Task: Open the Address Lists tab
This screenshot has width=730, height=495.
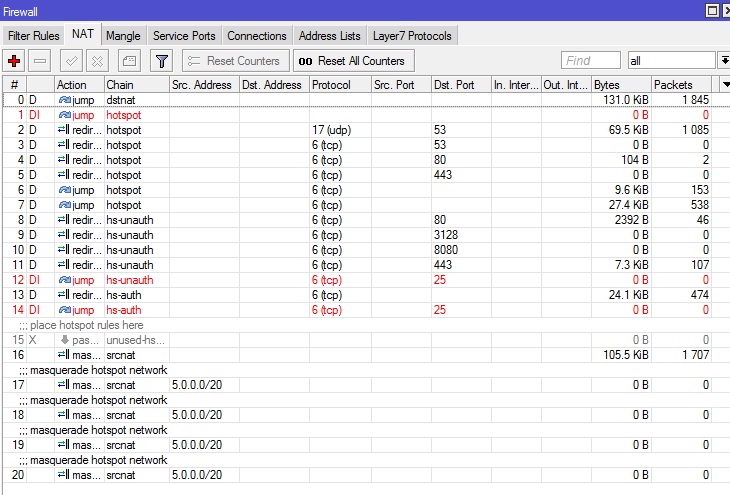Action: point(330,36)
